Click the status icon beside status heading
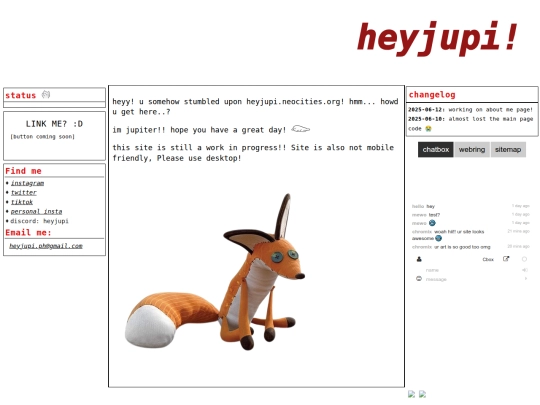 coord(46,94)
